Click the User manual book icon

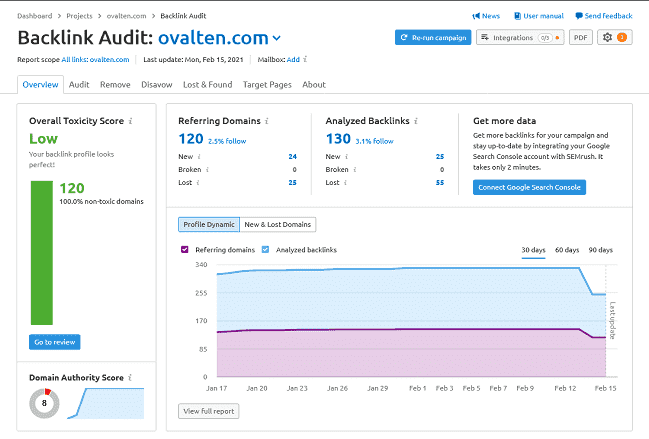[517, 16]
